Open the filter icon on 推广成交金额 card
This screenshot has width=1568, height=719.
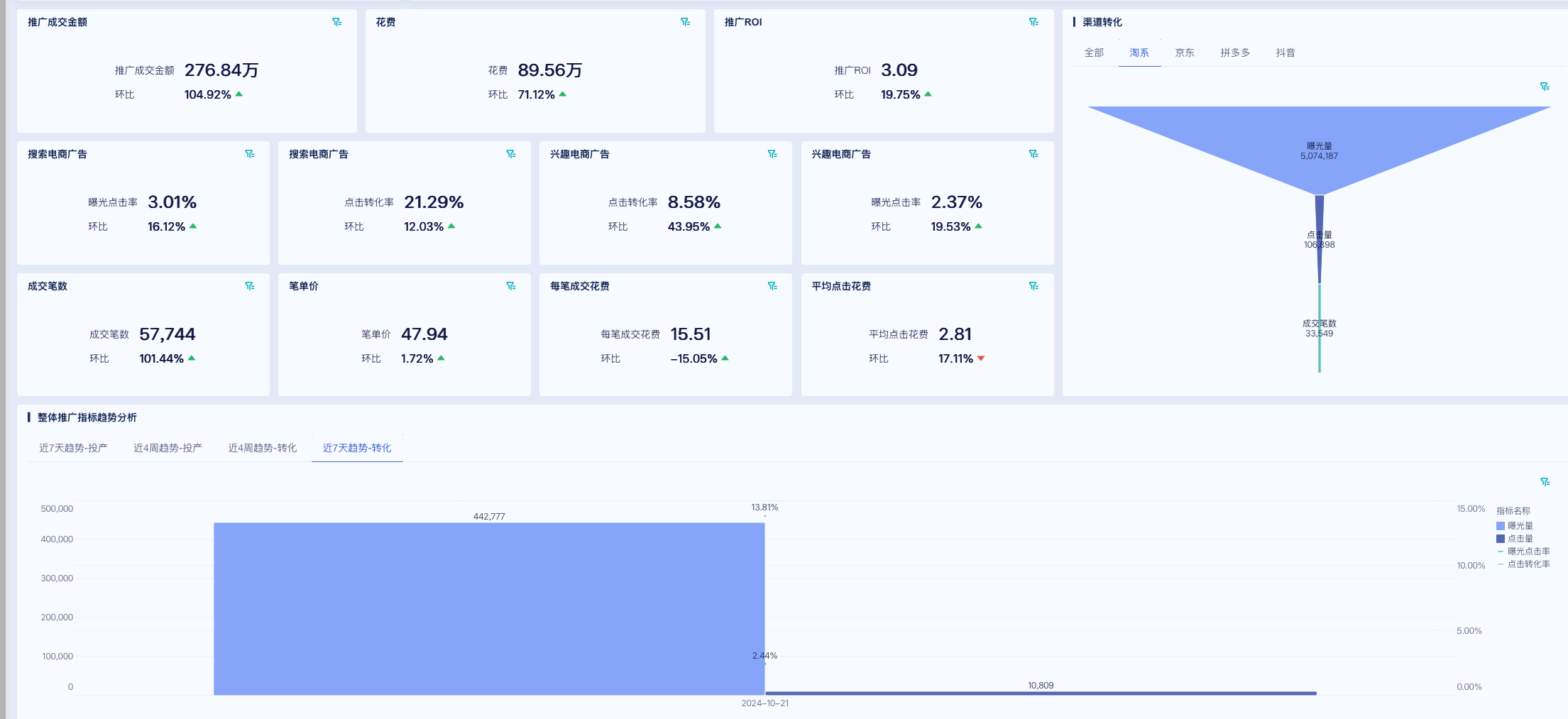tap(337, 22)
